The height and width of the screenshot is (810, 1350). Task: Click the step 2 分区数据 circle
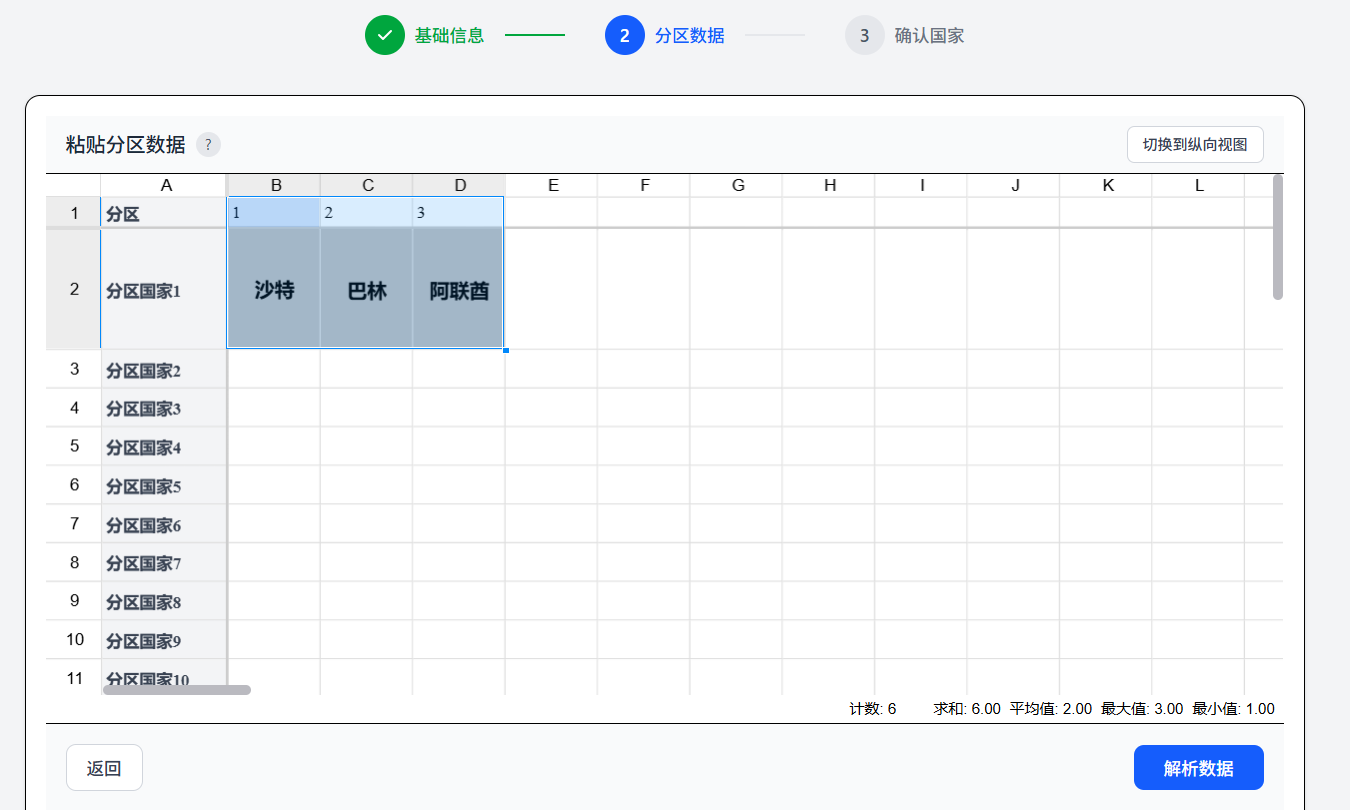coord(625,36)
